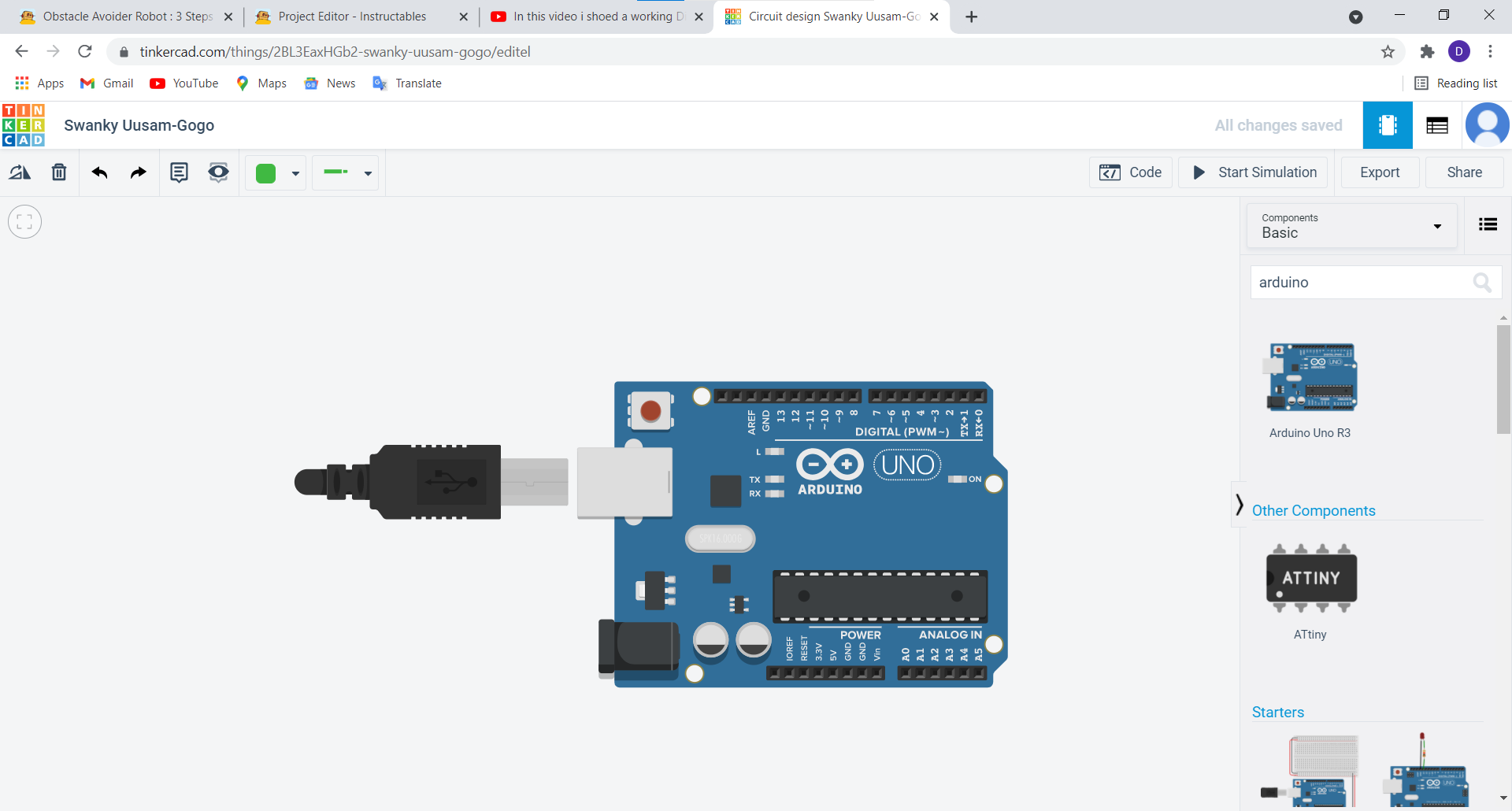Image resolution: width=1512 pixels, height=811 pixels.
Task: Toggle the components list view icon
Action: pos(1488,224)
